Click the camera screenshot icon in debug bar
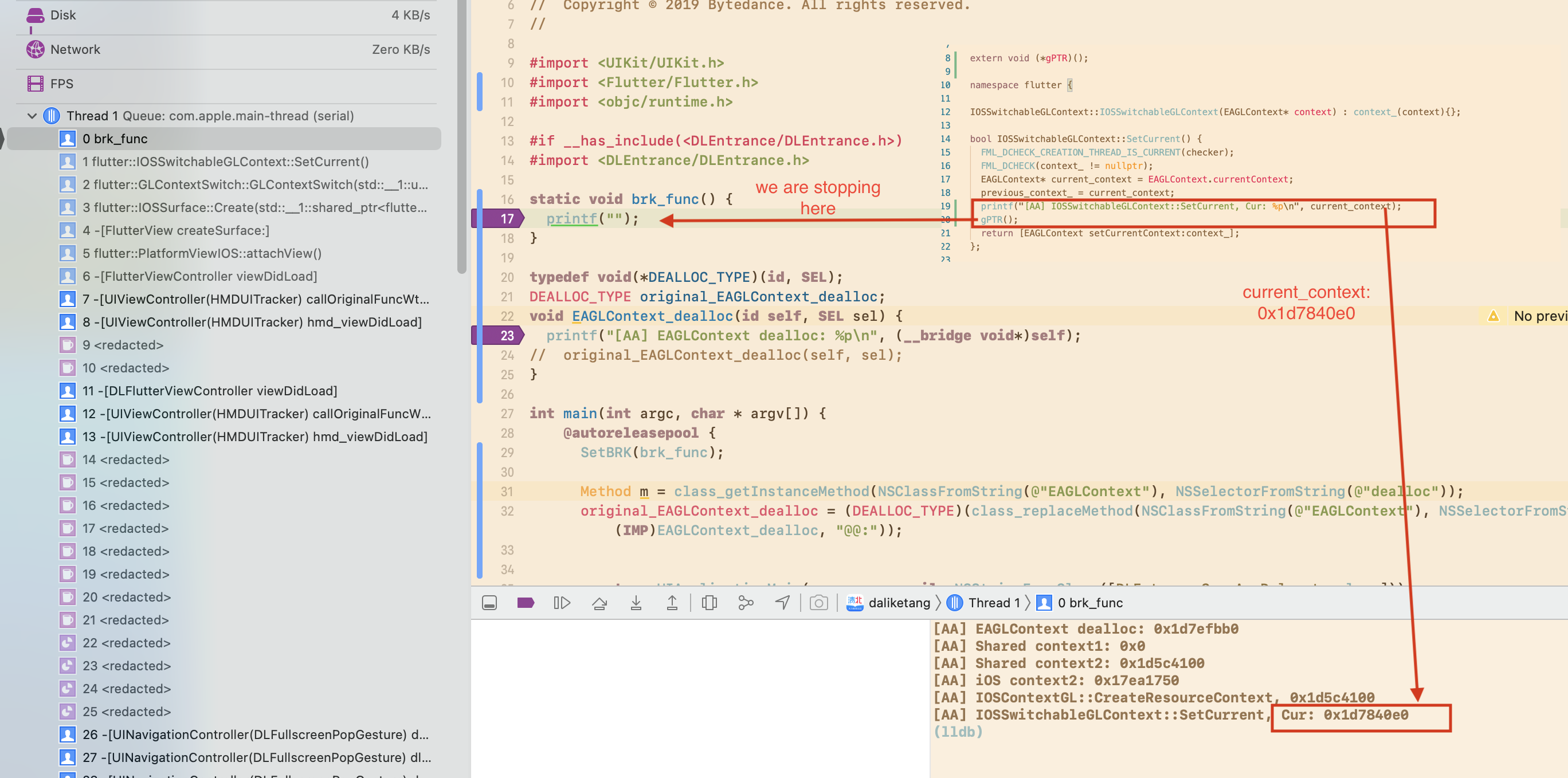Image resolution: width=1568 pixels, height=778 pixels. [818, 602]
